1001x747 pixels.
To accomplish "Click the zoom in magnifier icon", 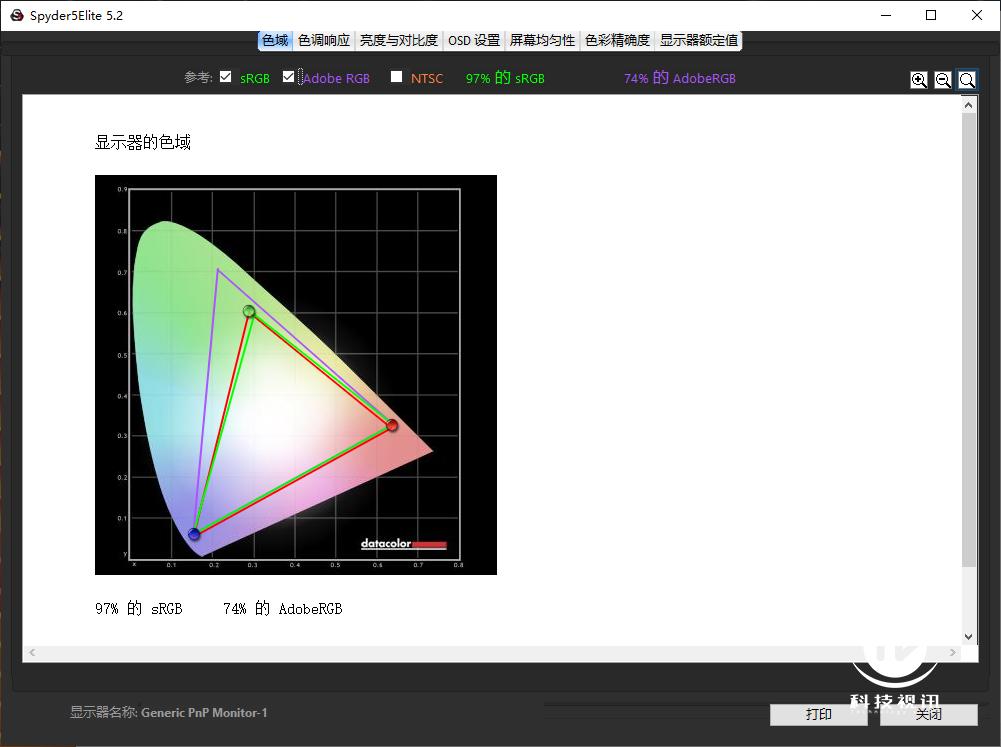I will 919,79.
